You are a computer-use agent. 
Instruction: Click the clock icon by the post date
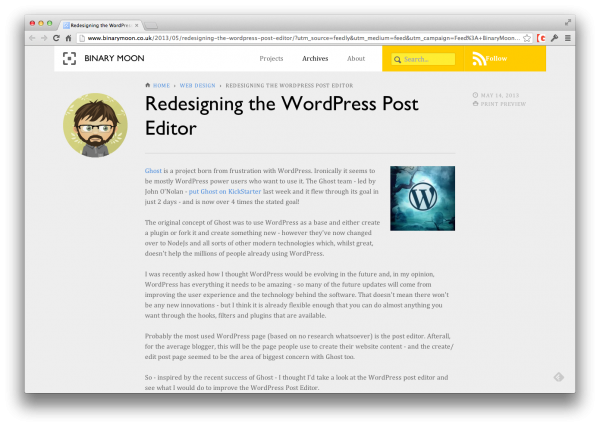(475, 95)
